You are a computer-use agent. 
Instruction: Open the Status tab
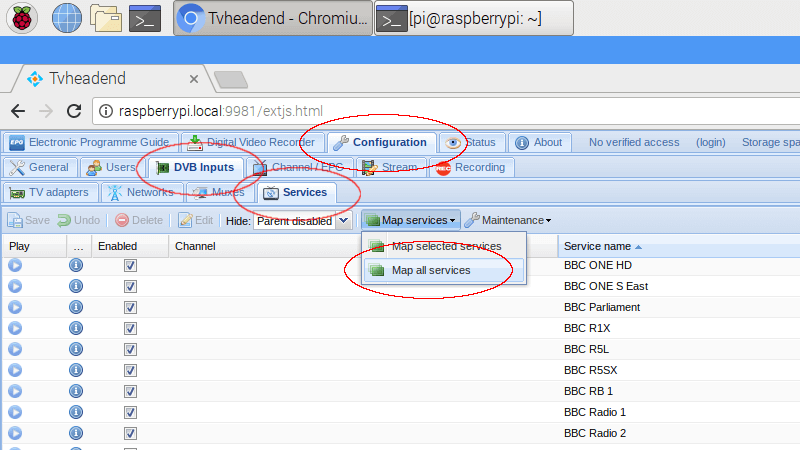pyautogui.click(x=471, y=142)
